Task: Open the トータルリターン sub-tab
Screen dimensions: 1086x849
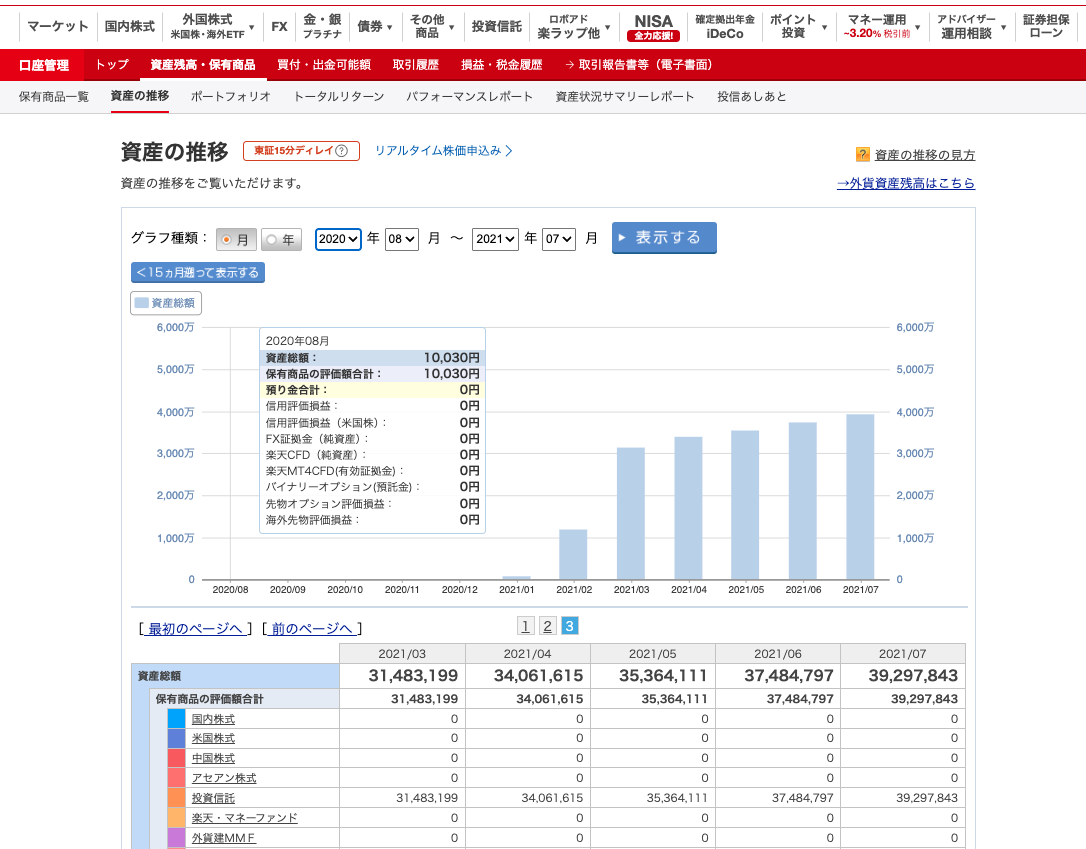Action: coord(339,96)
